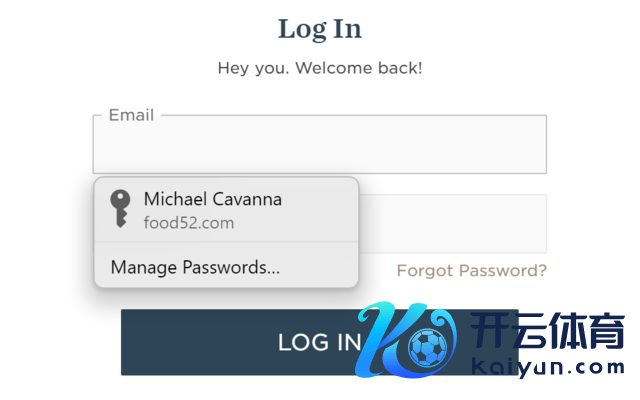Click the 'Hey you. Welcome back!' text

(320, 68)
